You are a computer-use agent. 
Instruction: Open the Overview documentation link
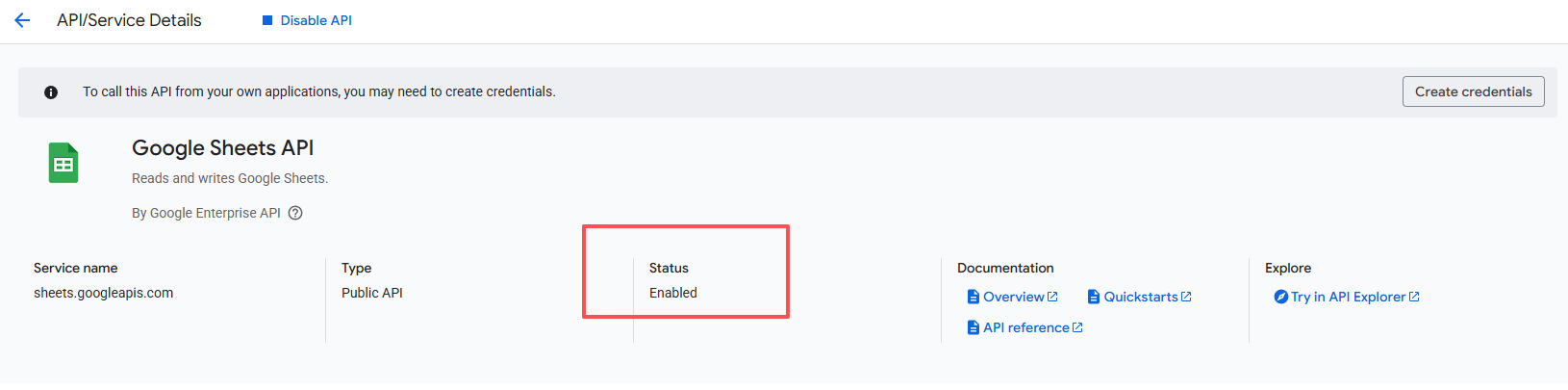coord(1013,297)
